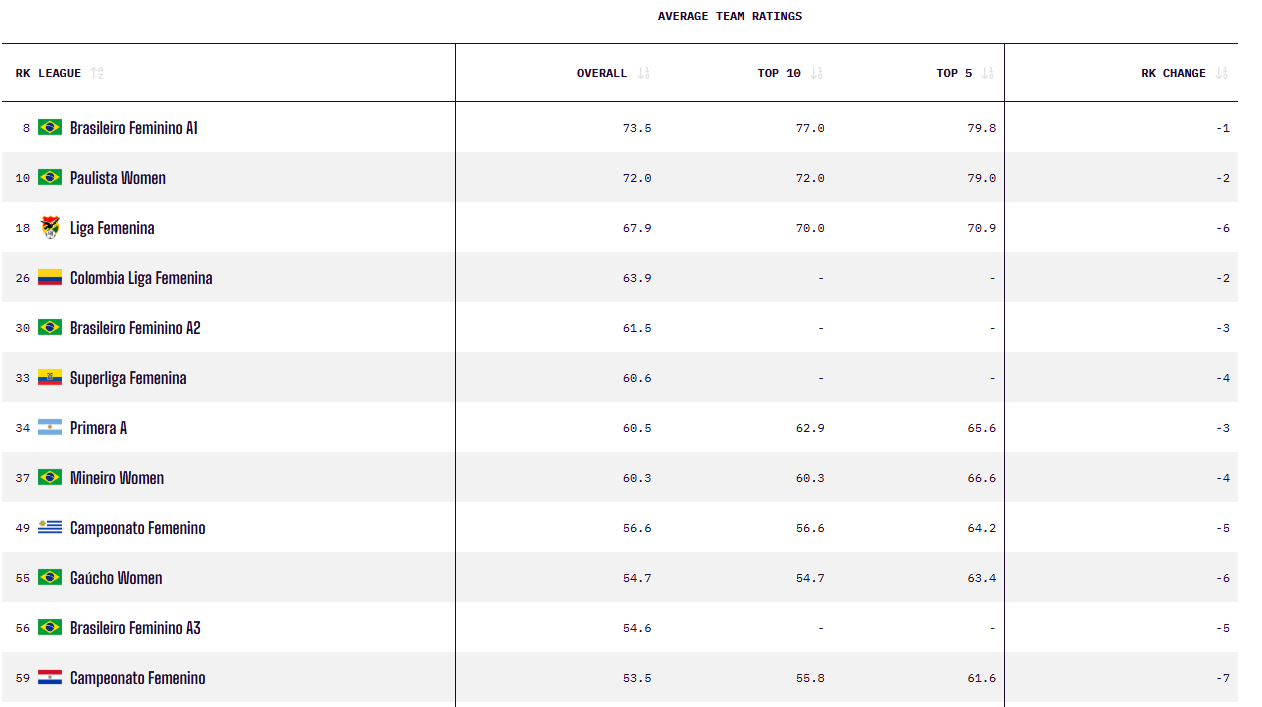
Task: Click Uruguay flag beside rank 49 Campeonato Femenino
Action: coord(50,527)
